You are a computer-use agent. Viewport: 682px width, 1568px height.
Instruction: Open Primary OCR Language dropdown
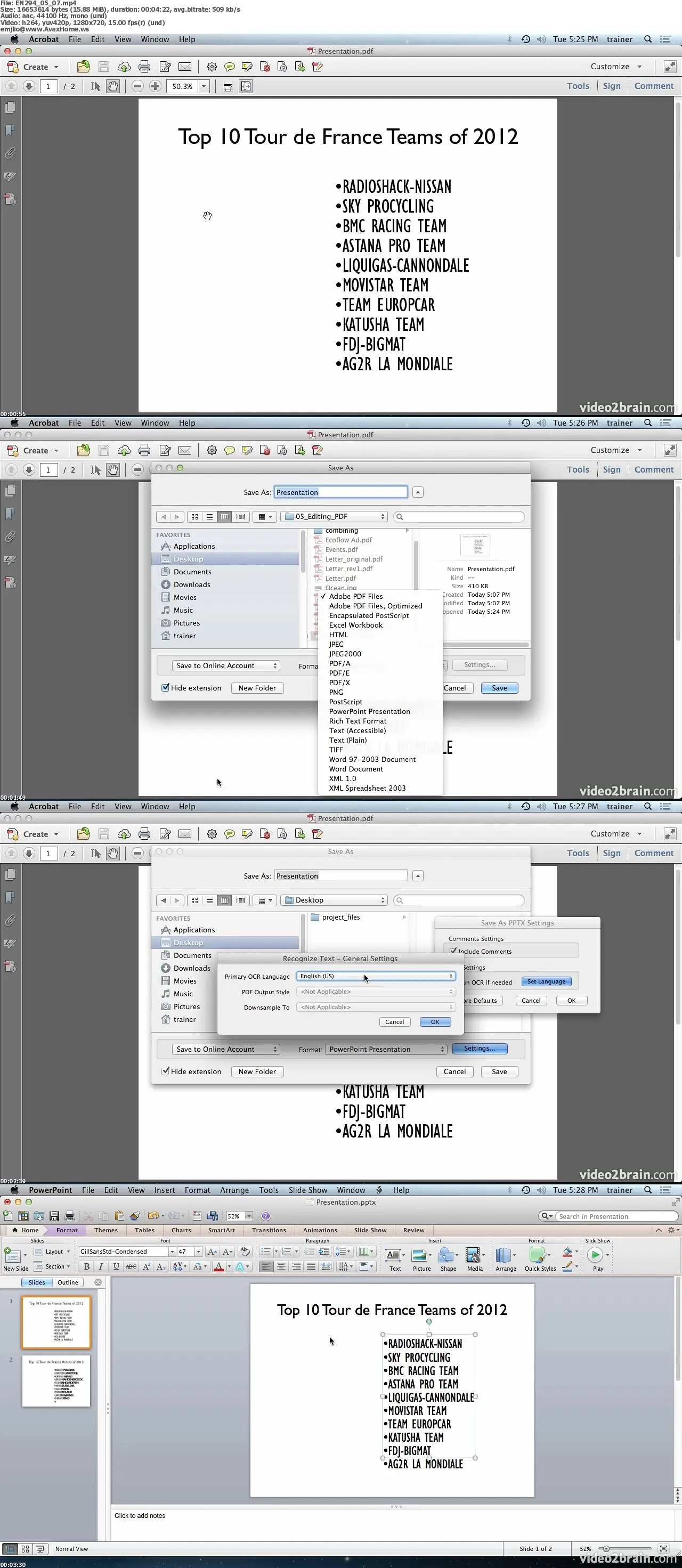coord(376,976)
